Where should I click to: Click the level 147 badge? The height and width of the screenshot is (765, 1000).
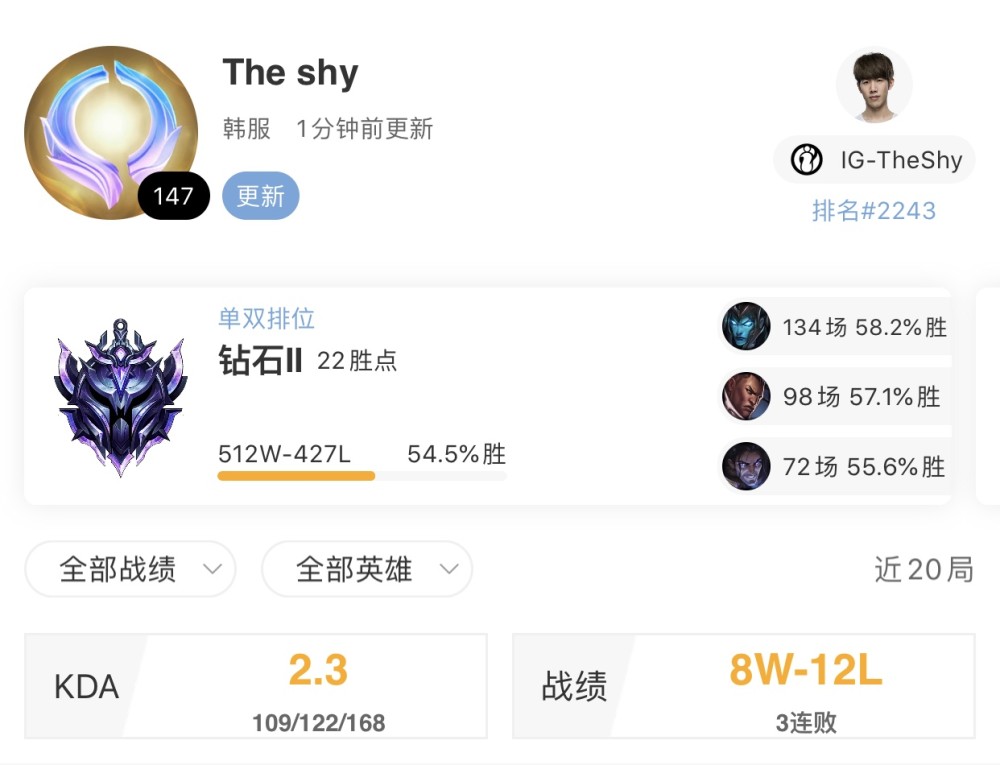173,196
